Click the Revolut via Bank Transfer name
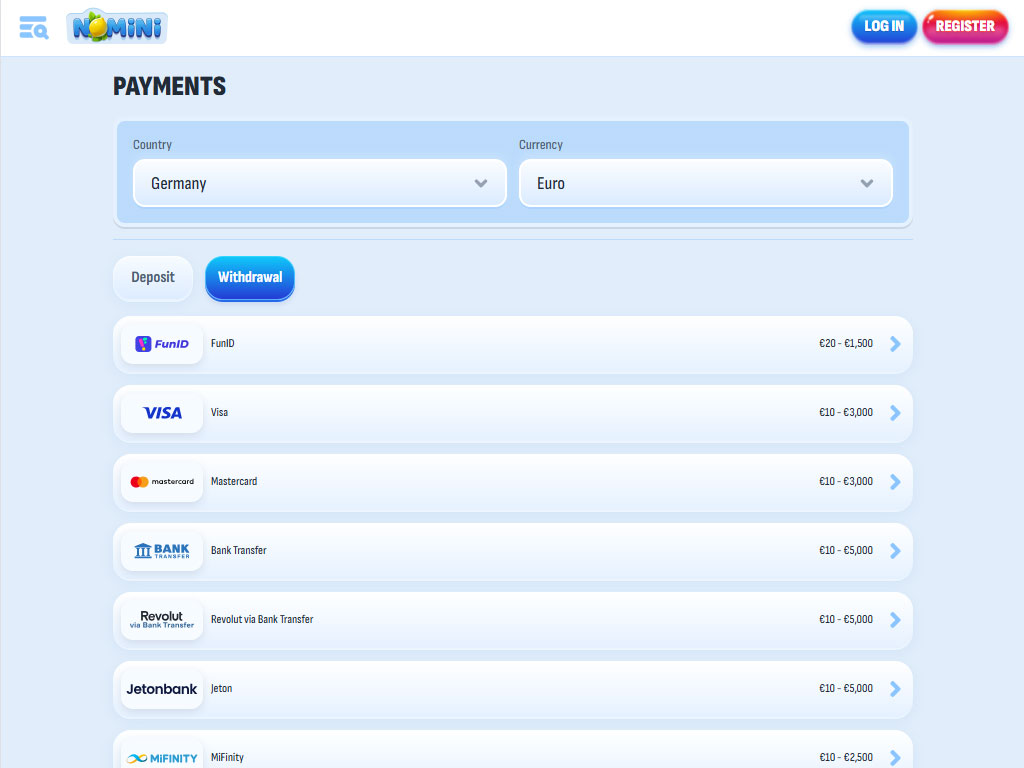 pos(262,620)
